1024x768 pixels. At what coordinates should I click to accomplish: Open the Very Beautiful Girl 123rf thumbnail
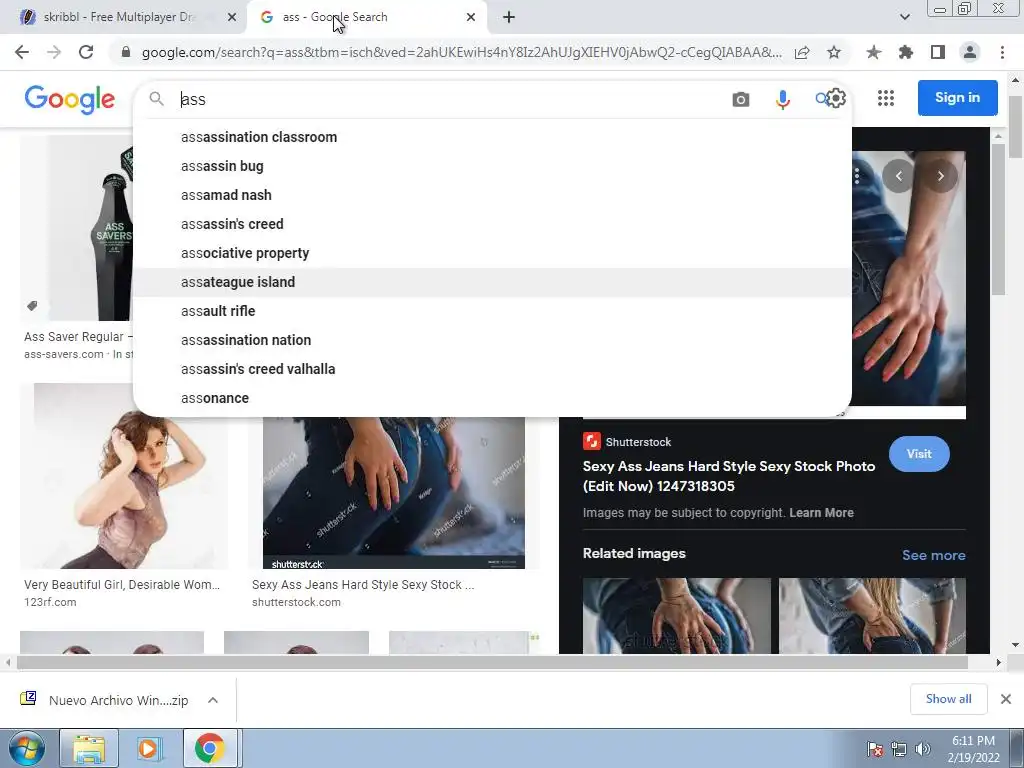(124, 476)
